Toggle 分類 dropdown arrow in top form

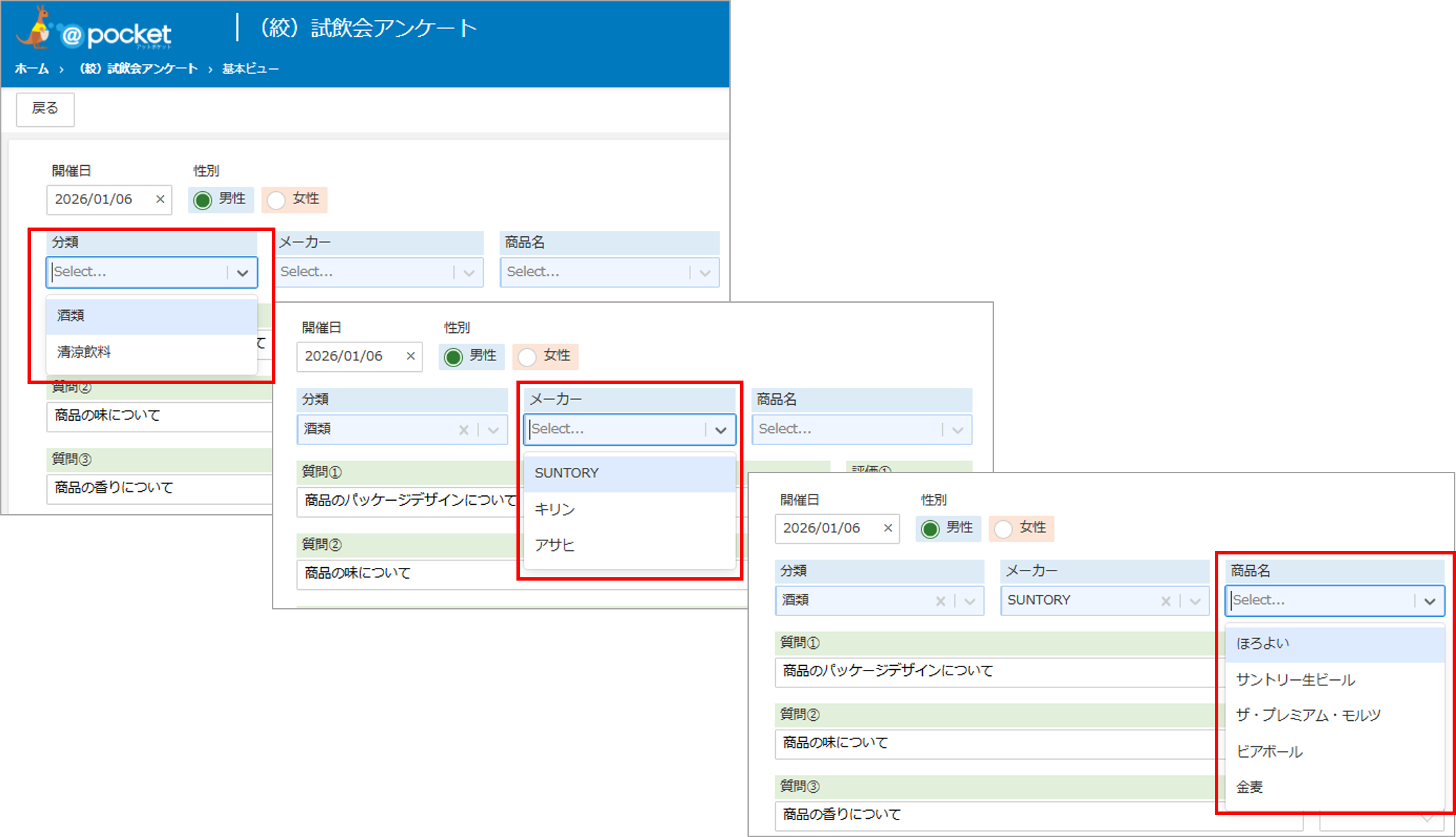point(242,273)
